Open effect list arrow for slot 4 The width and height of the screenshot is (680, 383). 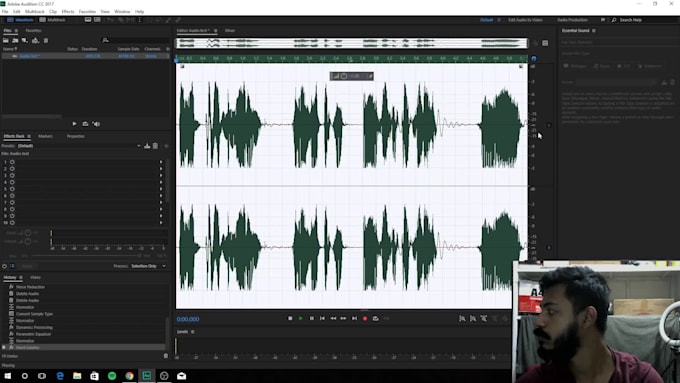tap(161, 182)
